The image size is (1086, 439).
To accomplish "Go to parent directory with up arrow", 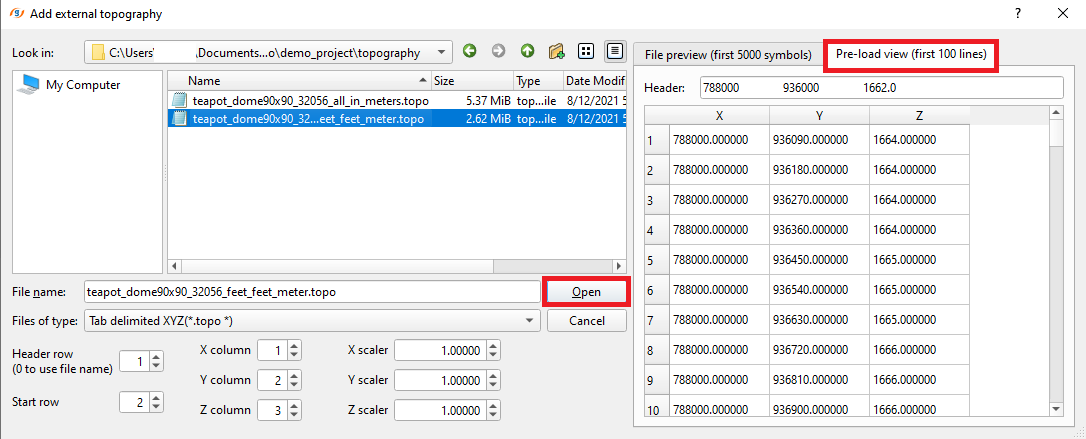I will pos(527,51).
